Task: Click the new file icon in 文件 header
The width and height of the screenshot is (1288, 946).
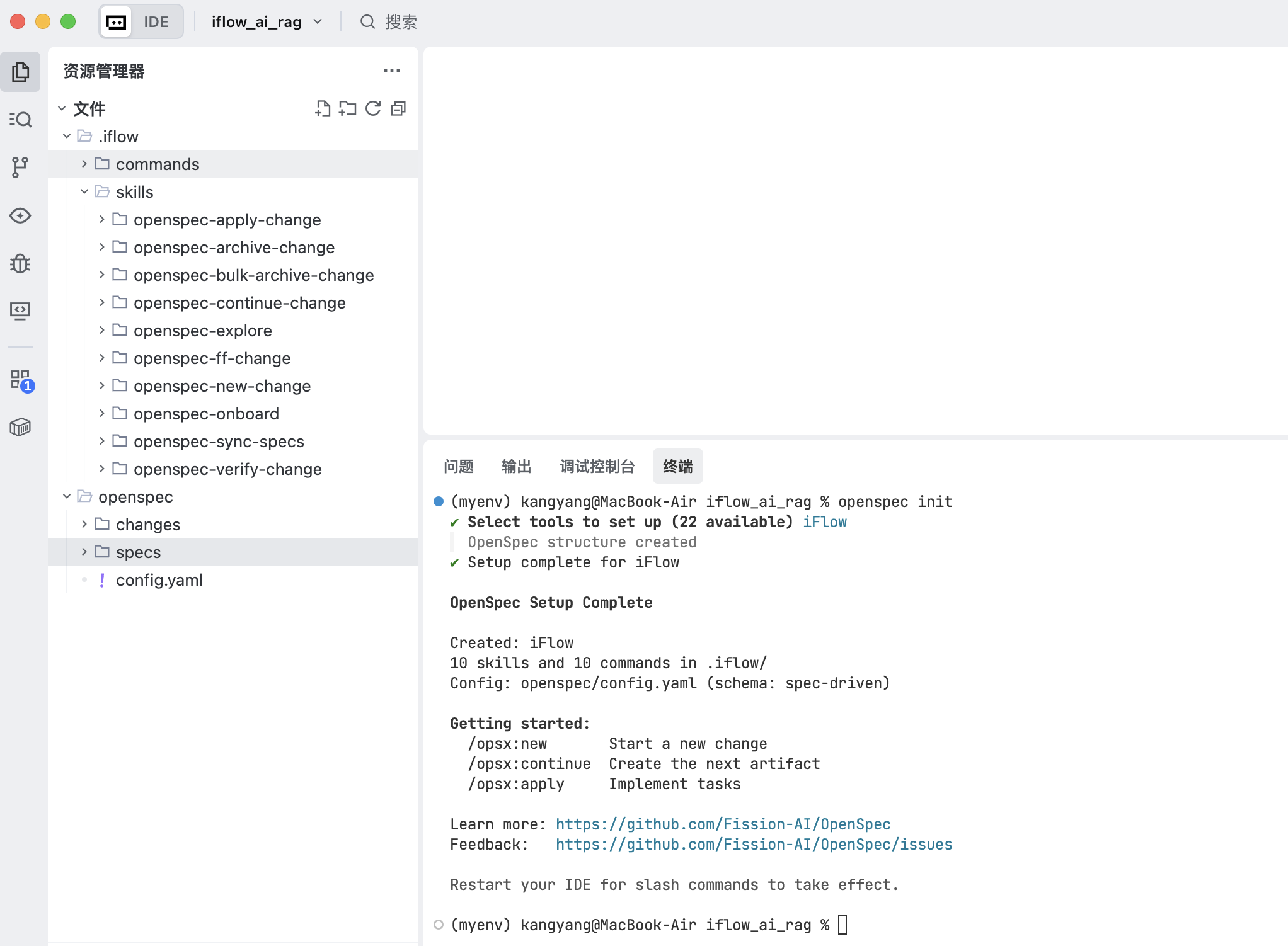Action: point(323,108)
